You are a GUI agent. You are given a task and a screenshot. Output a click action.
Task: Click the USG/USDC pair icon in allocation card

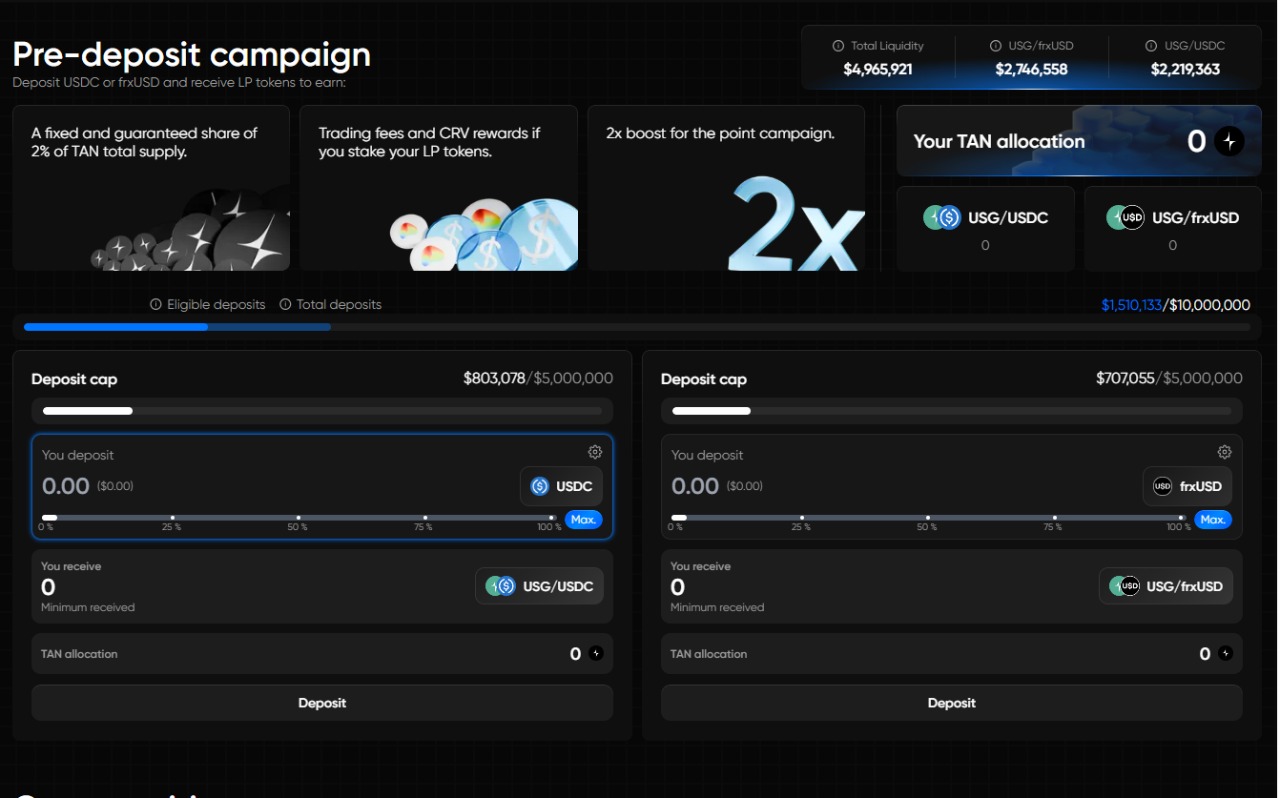(942, 217)
